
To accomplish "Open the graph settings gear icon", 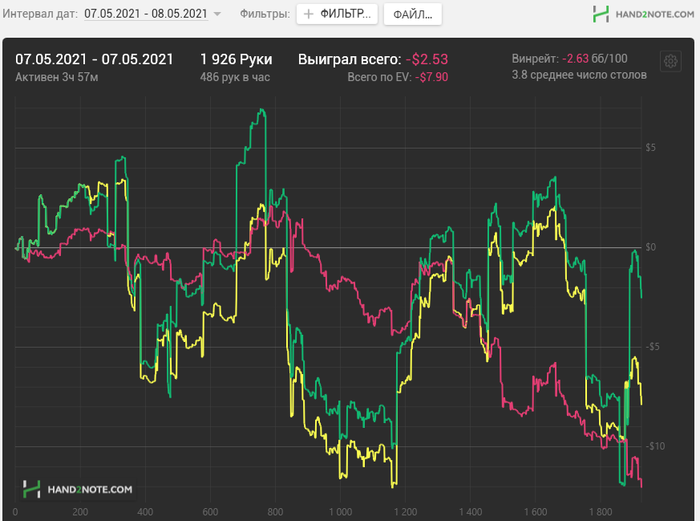I will point(670,61).
